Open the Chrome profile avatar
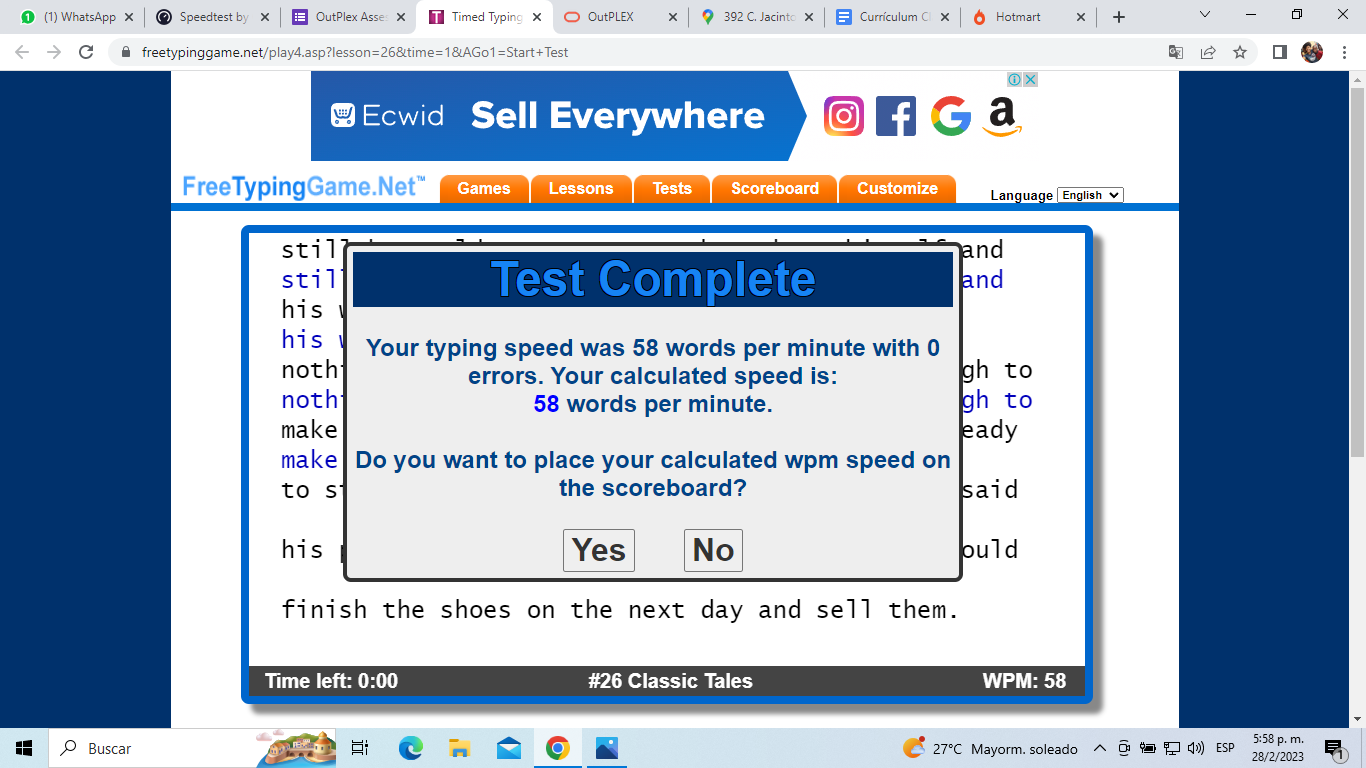Viewport: 1366px width, 768px height. (1312, 52)
